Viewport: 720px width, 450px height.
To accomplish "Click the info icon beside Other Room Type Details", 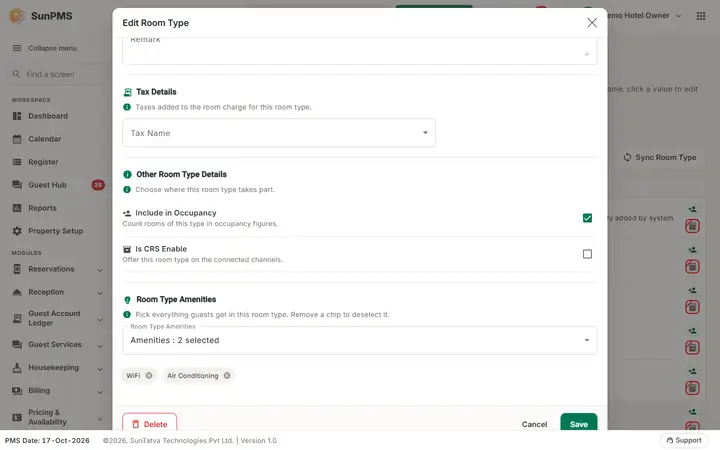I will 128,174.
